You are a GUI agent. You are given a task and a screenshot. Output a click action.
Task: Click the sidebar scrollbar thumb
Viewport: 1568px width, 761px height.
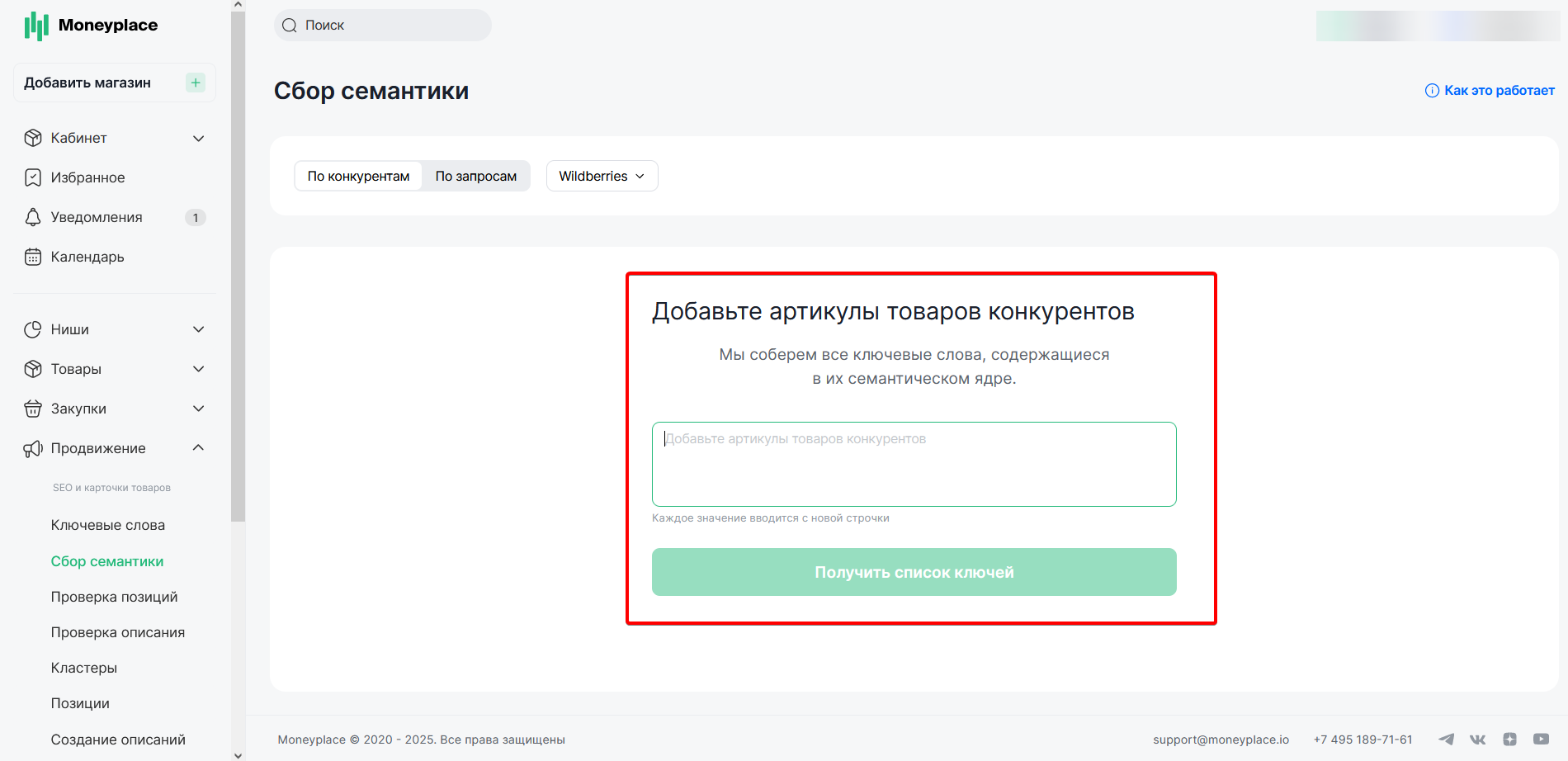click(239, 267)
